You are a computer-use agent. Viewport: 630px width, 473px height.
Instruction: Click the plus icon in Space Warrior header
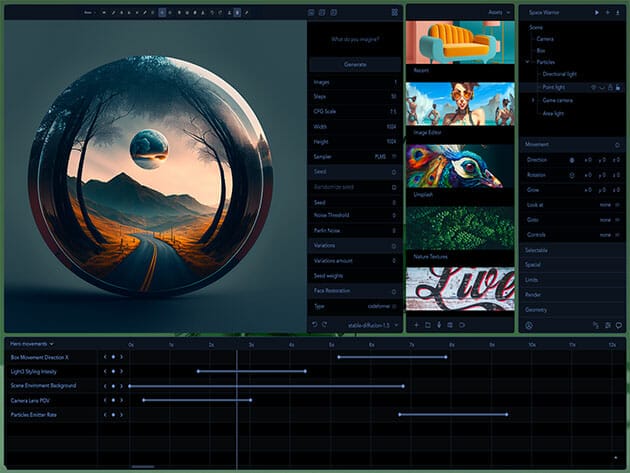tap(608, 12)
